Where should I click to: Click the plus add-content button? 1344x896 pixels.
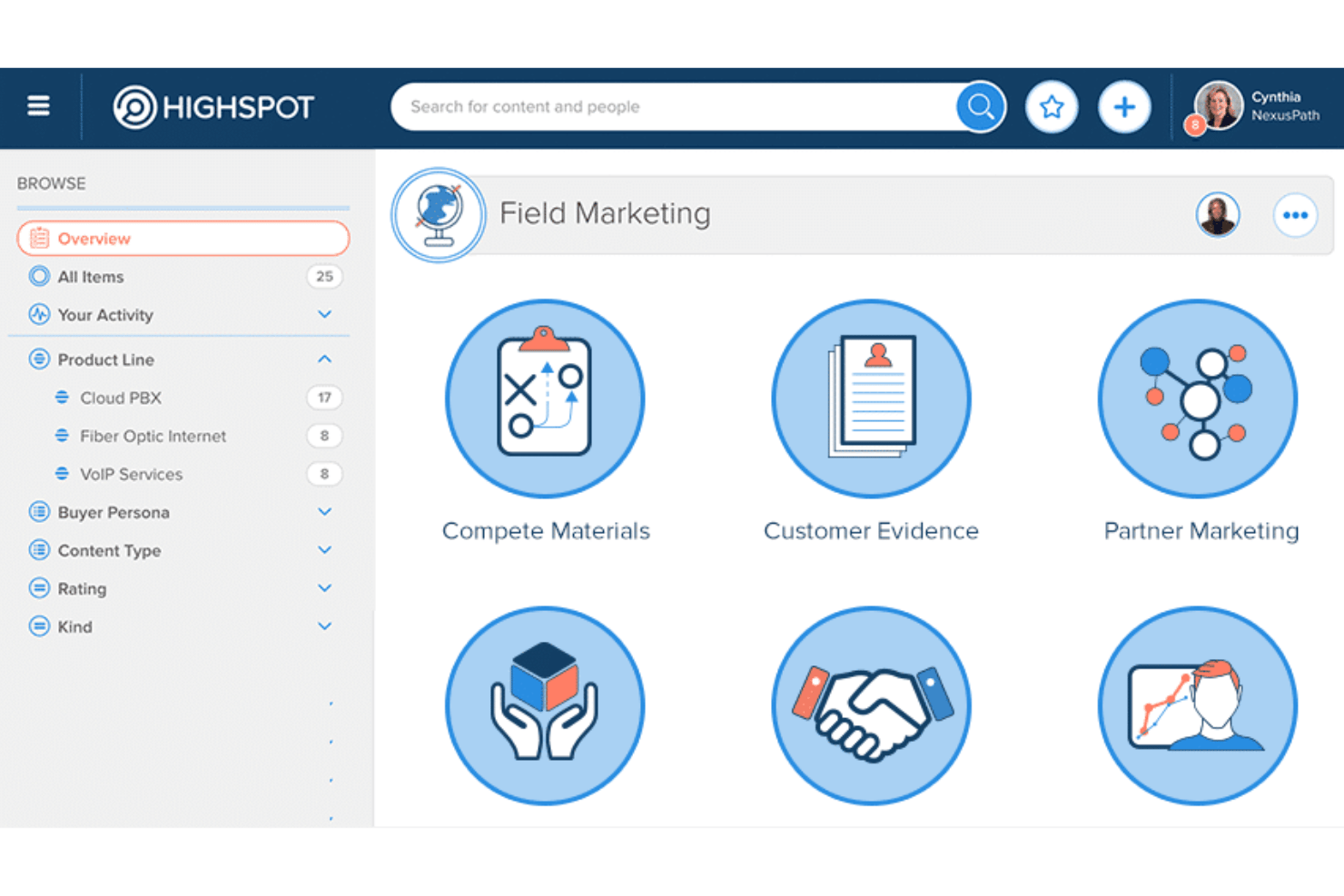1124,107
